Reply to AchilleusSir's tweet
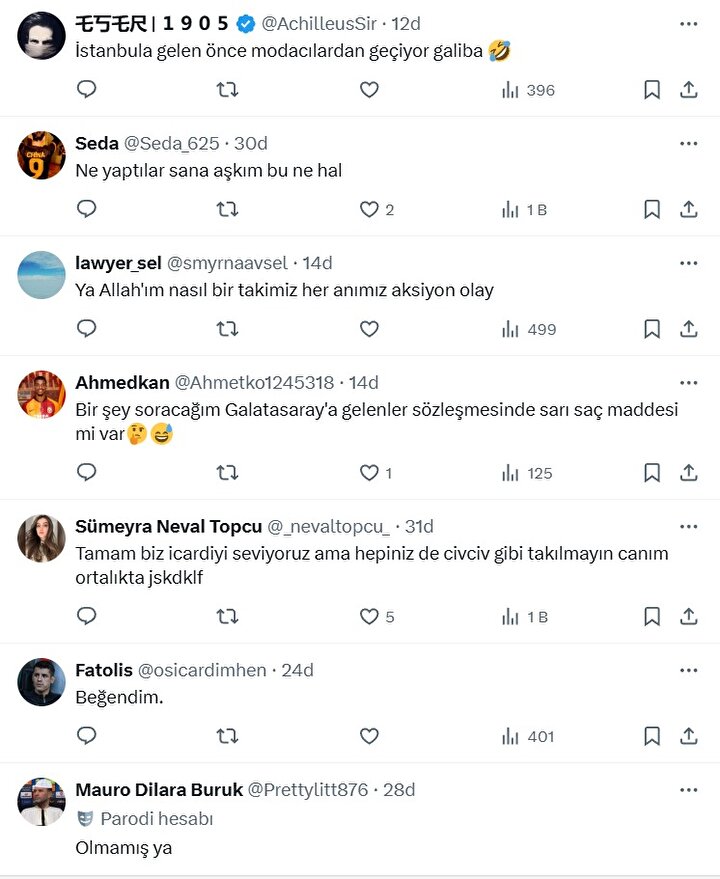The image size is (720, 879). (x=87, y=90)
